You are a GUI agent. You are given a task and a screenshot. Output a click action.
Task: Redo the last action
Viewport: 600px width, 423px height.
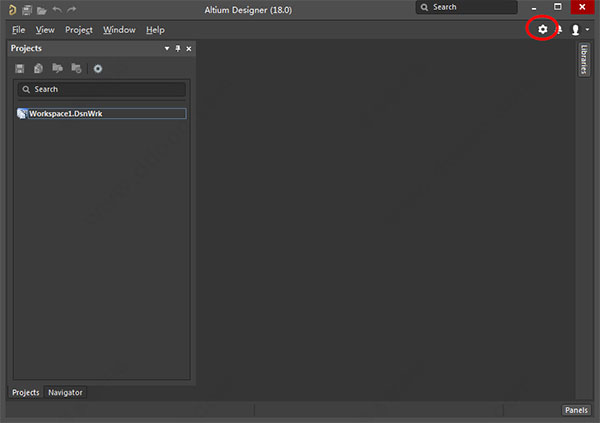pyautogui.click(x=72, y=10)
